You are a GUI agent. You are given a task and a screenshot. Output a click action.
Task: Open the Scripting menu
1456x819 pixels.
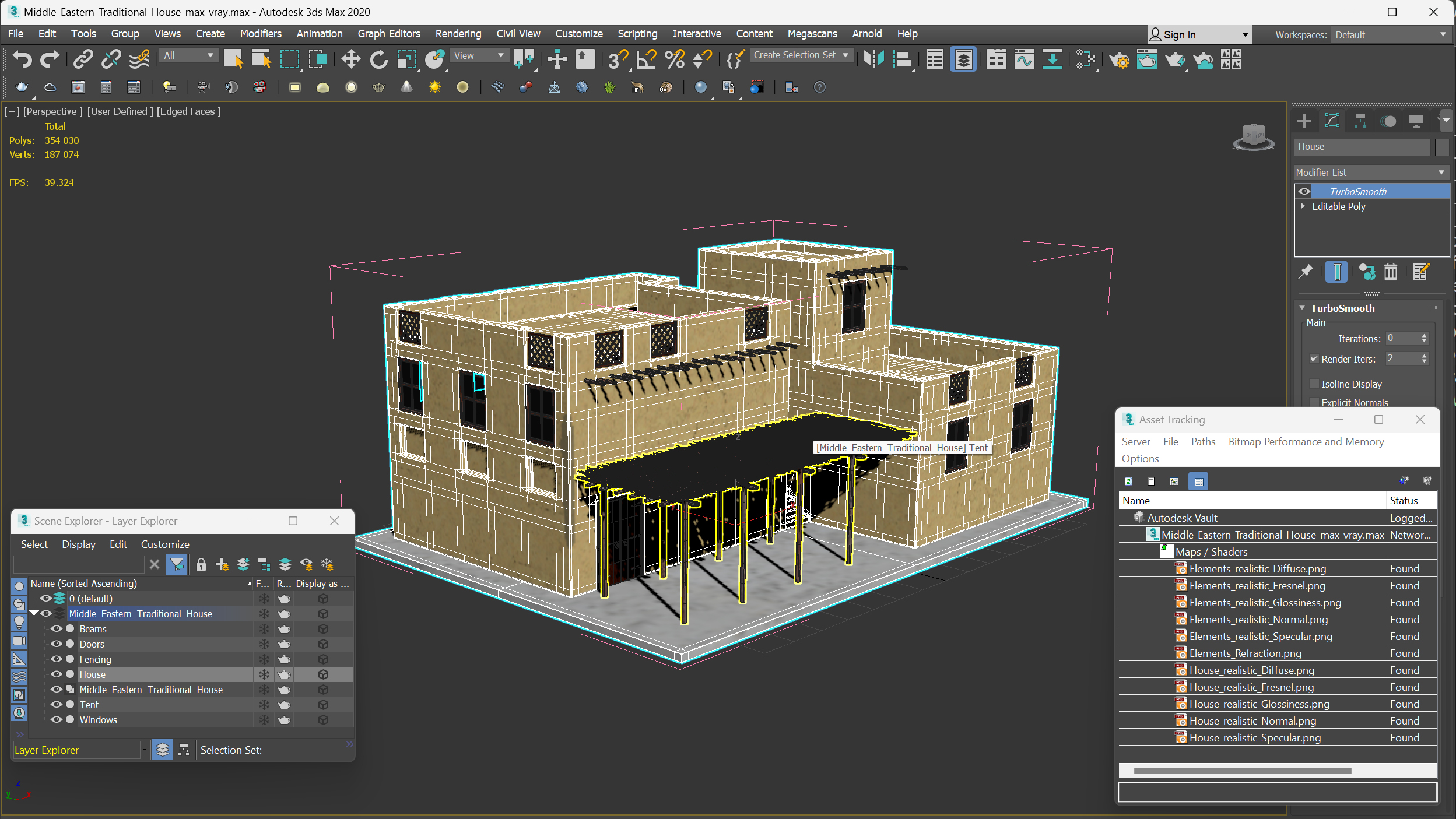tap(637, 34)
